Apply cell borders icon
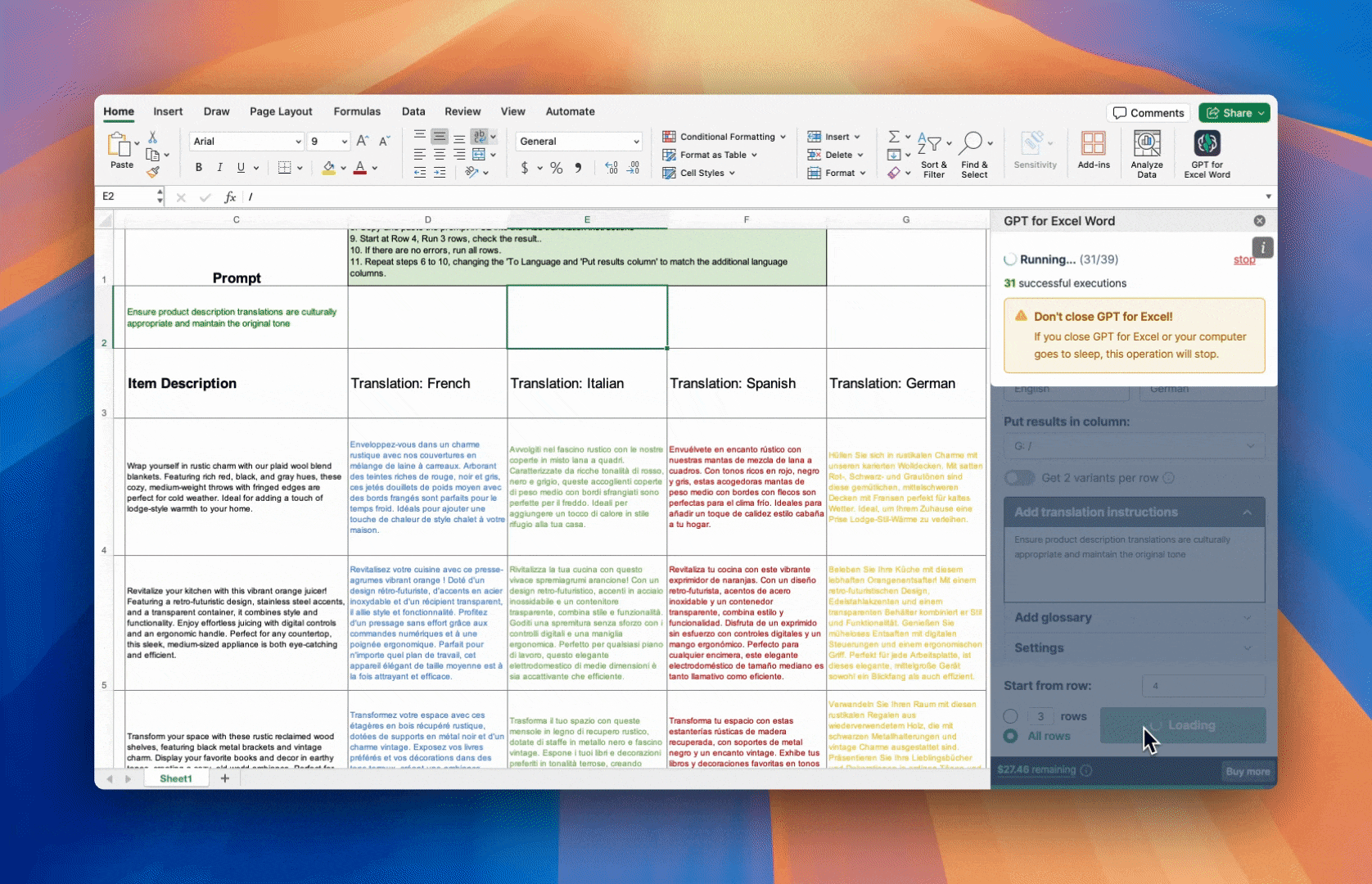The height and width of the screenshot is (884, 1372). (284, 168)
